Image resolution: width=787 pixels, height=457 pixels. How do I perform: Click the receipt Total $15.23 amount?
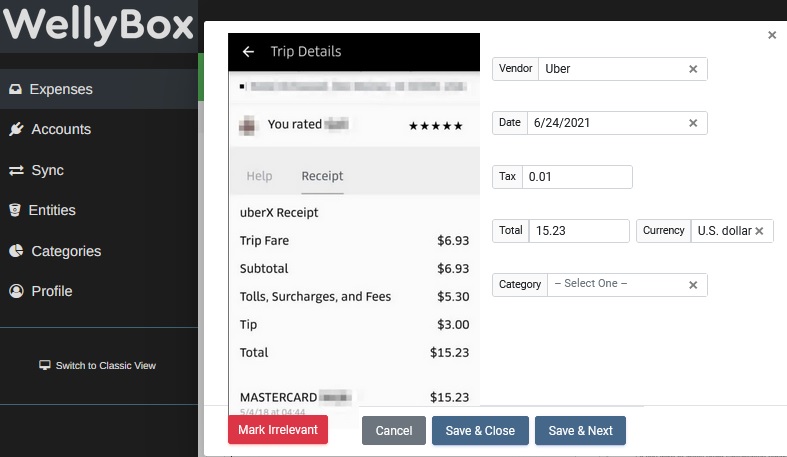click(449, 353)
